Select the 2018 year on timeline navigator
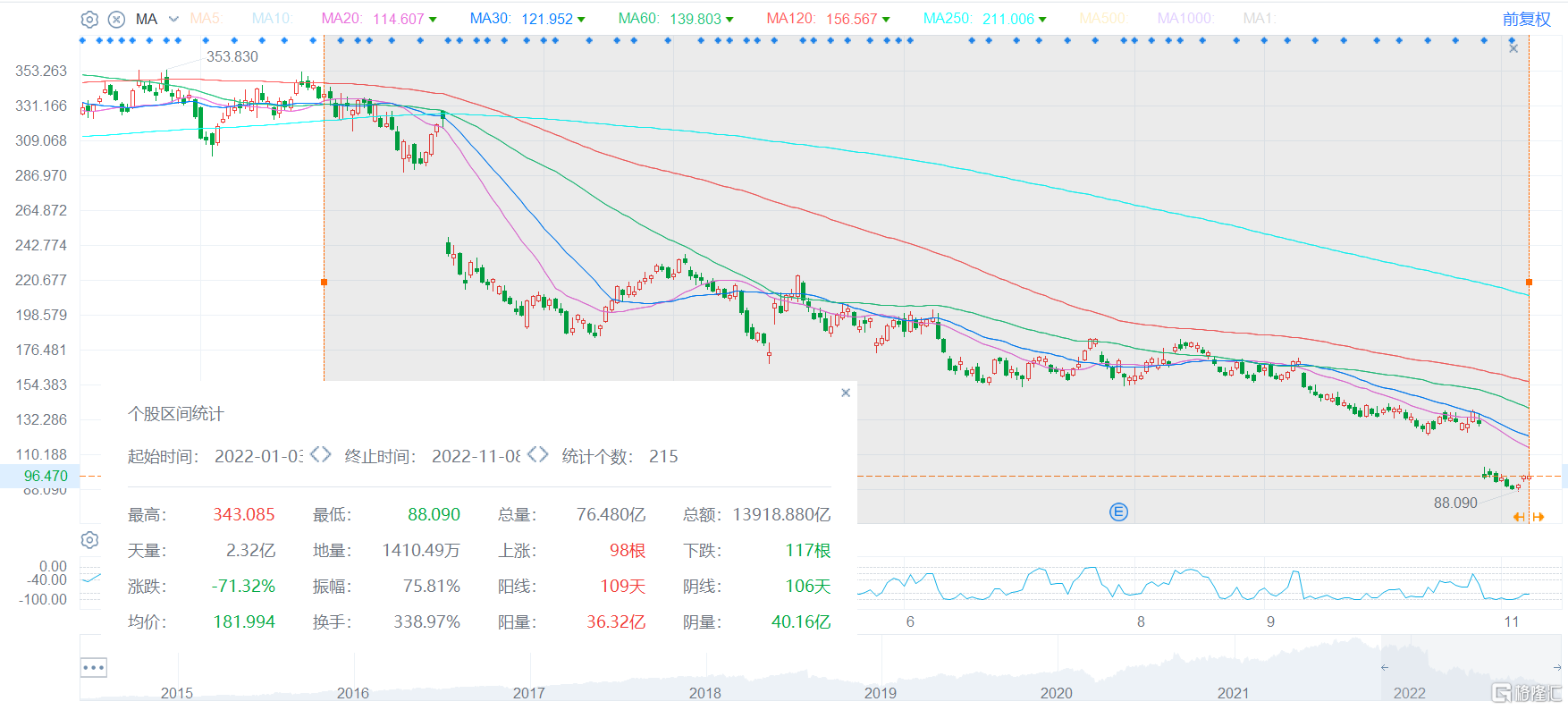The height and width of the screenshot is (710, 1568). 704,693
